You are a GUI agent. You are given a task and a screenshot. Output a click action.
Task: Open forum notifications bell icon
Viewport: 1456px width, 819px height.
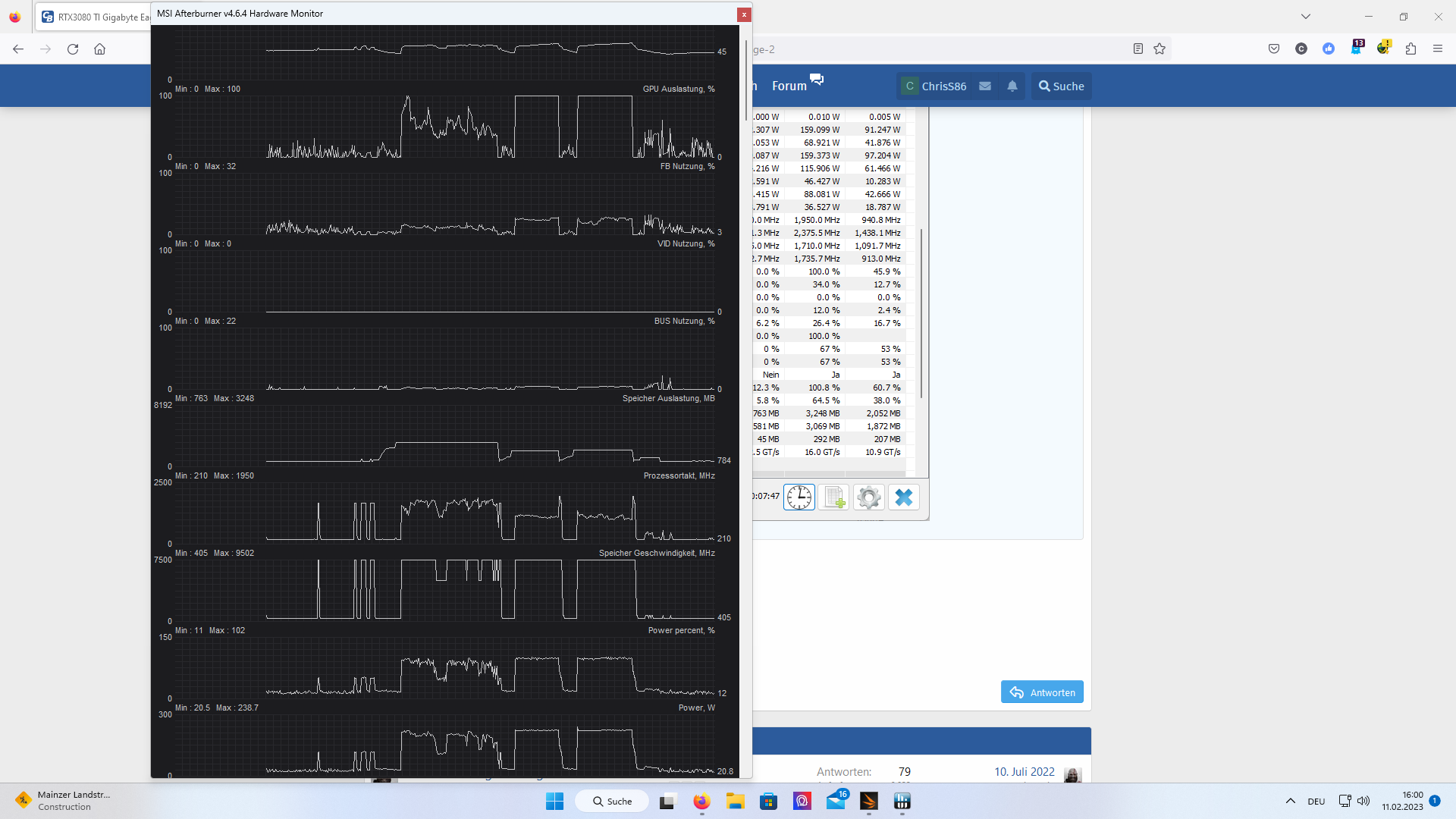[x=1012, y=86]
